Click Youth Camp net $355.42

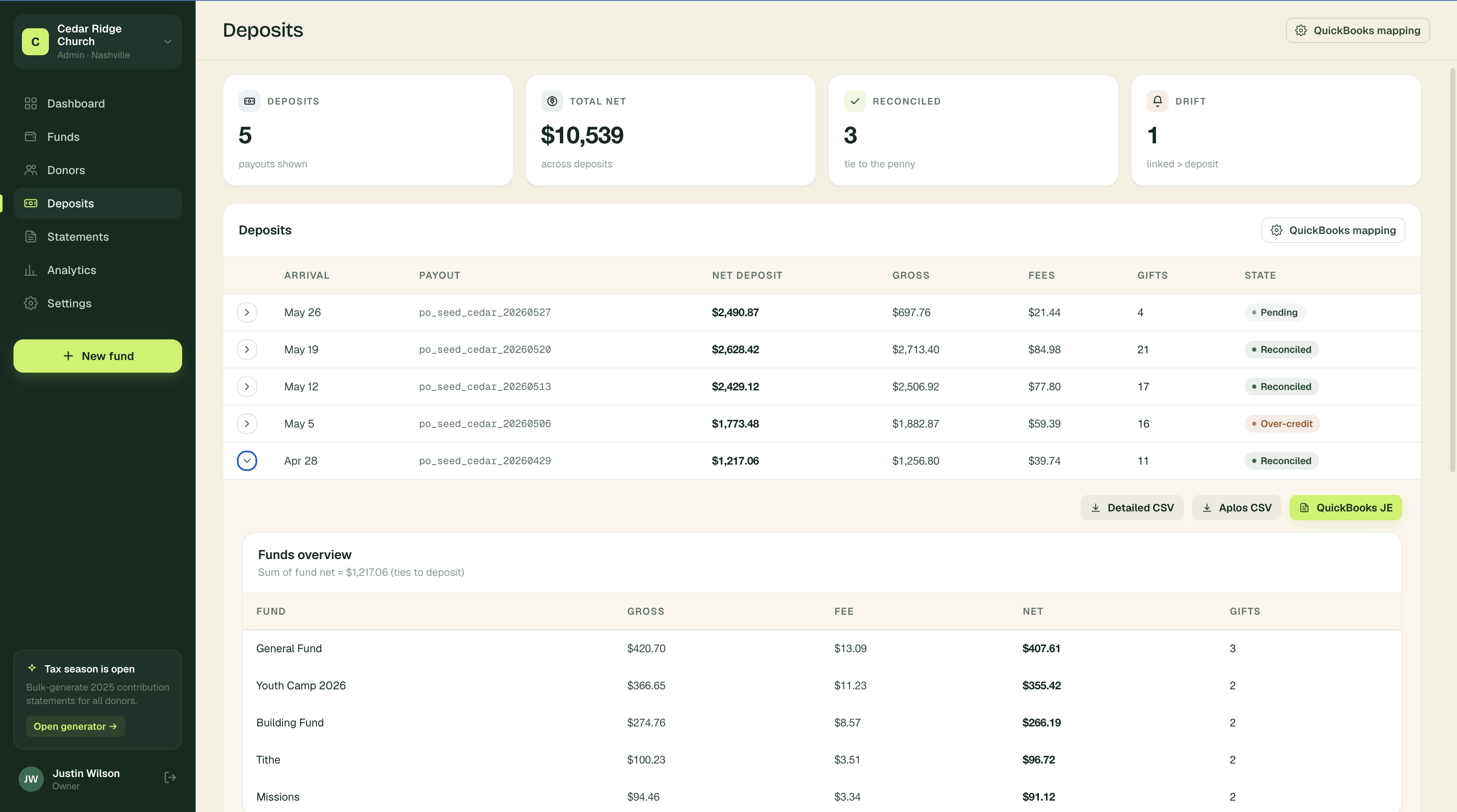click(1042, 686)
